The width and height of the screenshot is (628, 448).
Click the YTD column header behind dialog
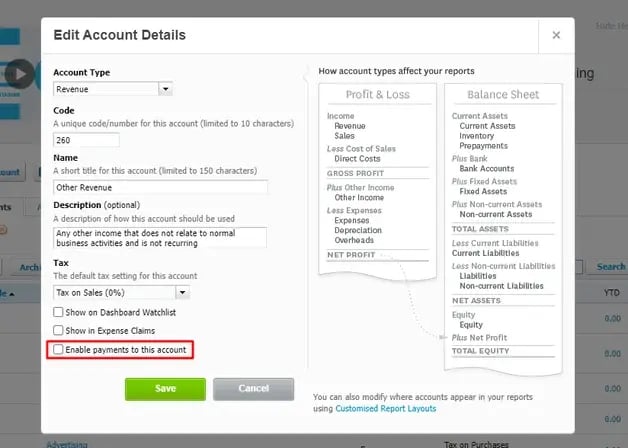(612, 293)
